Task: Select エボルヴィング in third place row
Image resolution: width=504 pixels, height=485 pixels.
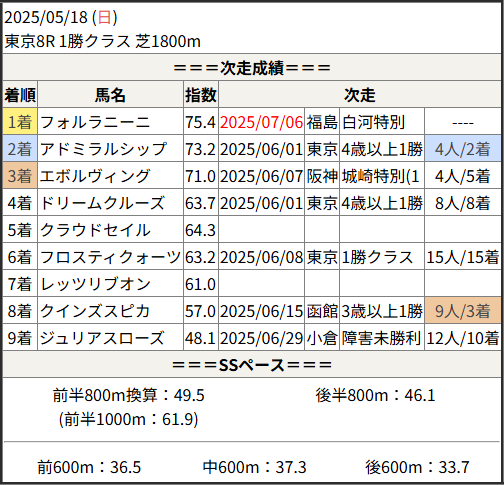Action: pos(95,176)
